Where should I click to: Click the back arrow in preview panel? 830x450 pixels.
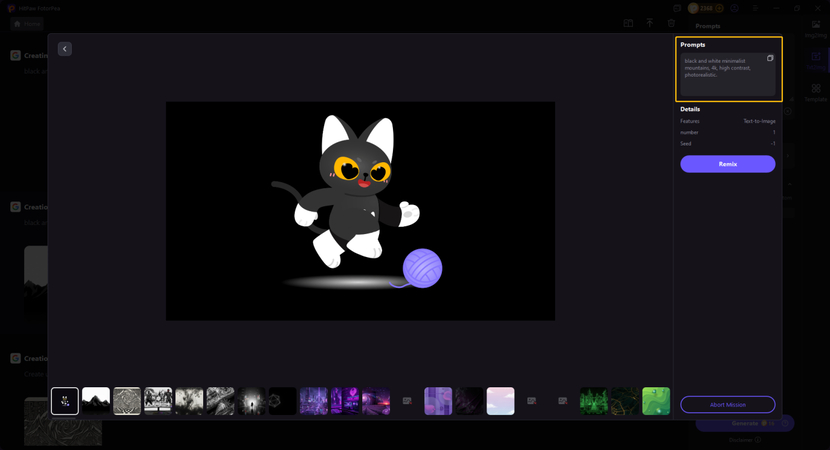[65, 49]
